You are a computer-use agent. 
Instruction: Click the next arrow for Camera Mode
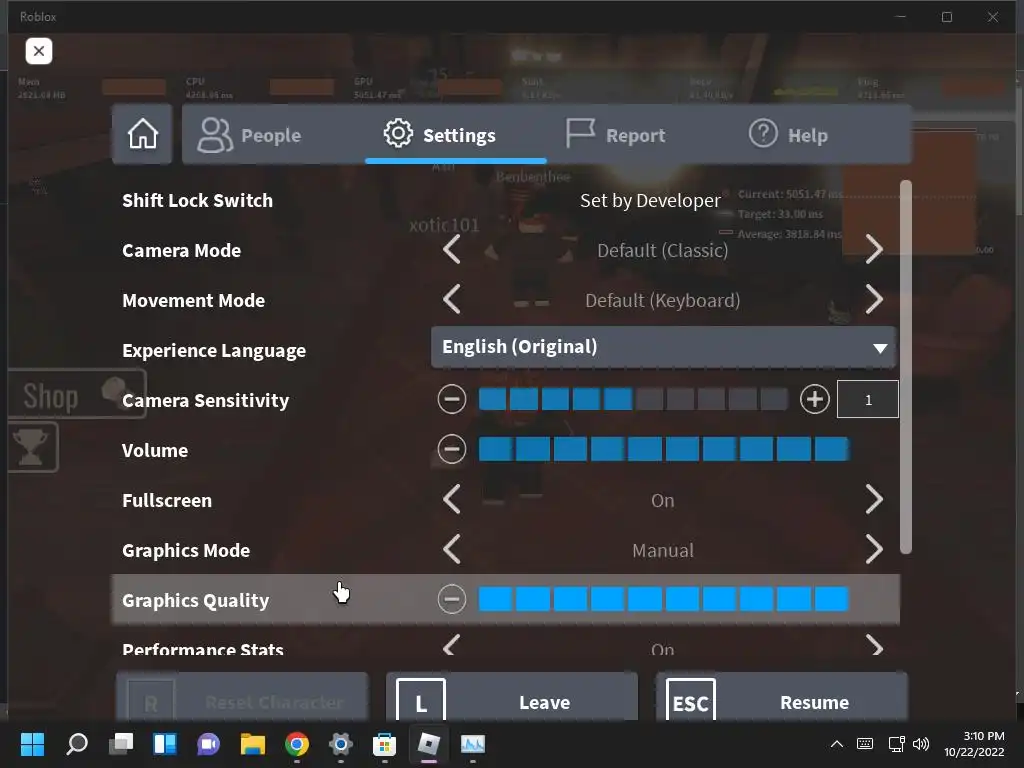(874, 250)
